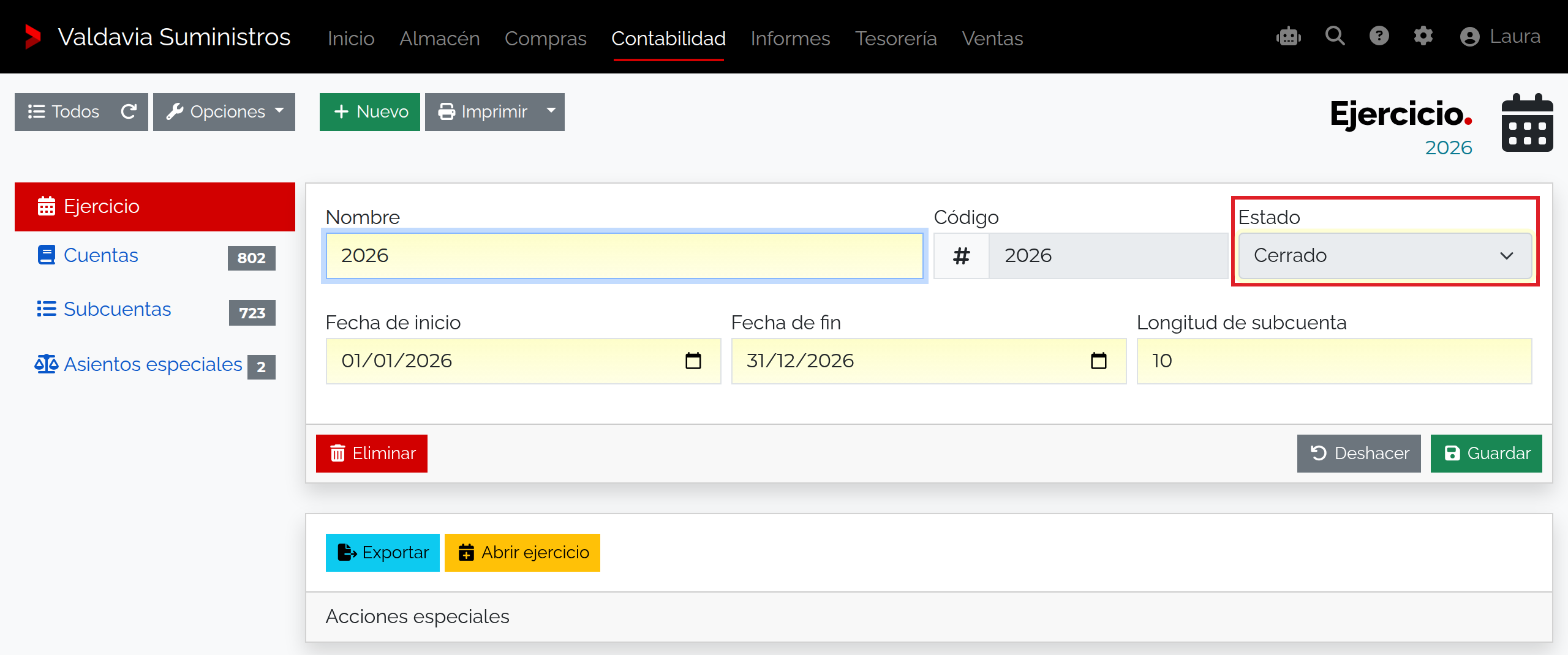Viewport: 1568px width, 655px height.
Task: Click the 2026 subtitle under Ejercicio title
Action: [1449, 148]
